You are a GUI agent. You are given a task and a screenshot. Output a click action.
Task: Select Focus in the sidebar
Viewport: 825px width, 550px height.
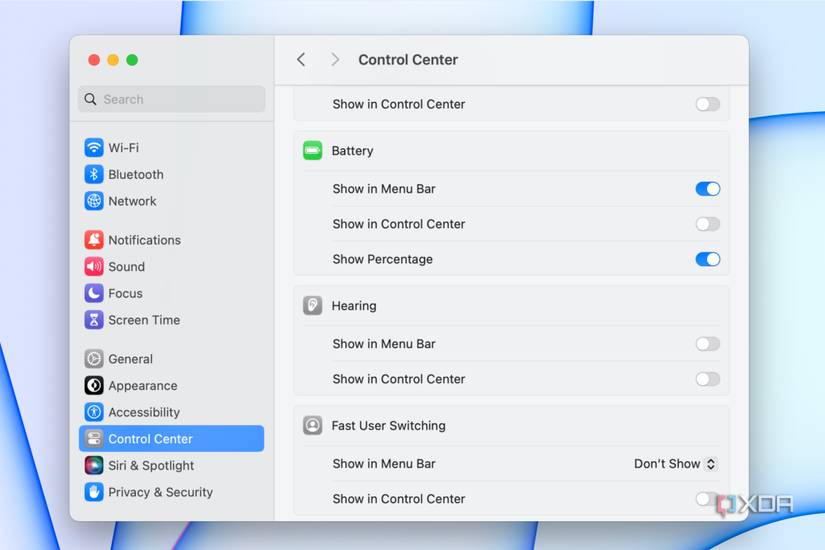125,293
